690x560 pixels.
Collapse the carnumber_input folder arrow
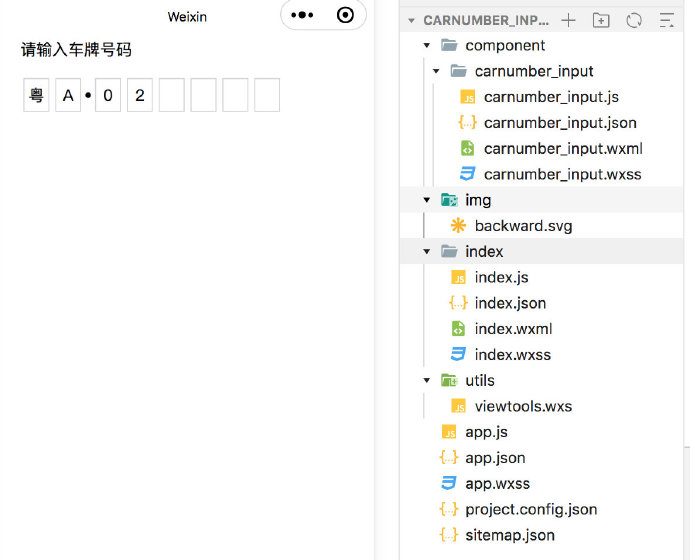(x=436, y=71)
